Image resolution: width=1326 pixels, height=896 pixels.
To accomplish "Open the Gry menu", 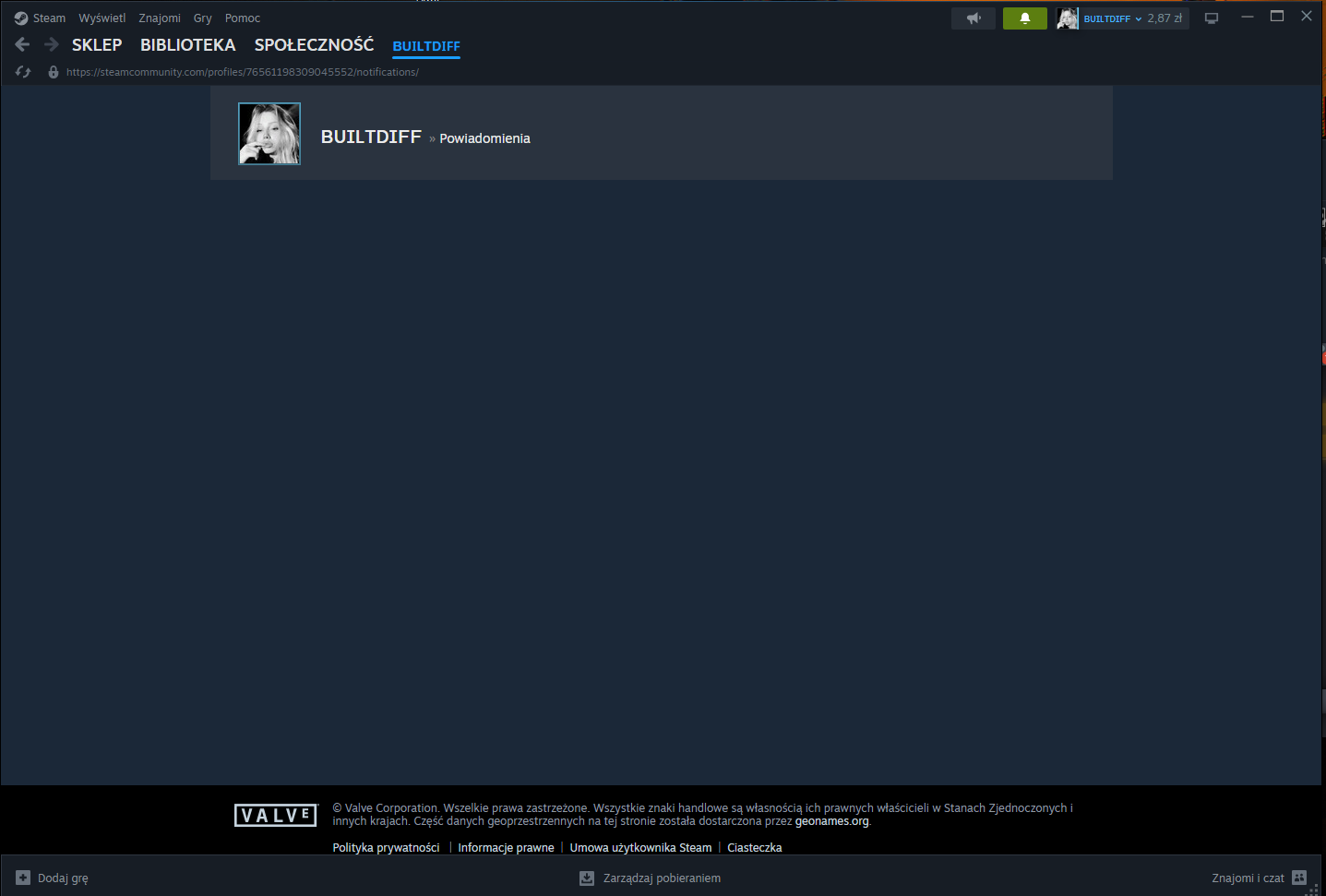I will 203,18.
